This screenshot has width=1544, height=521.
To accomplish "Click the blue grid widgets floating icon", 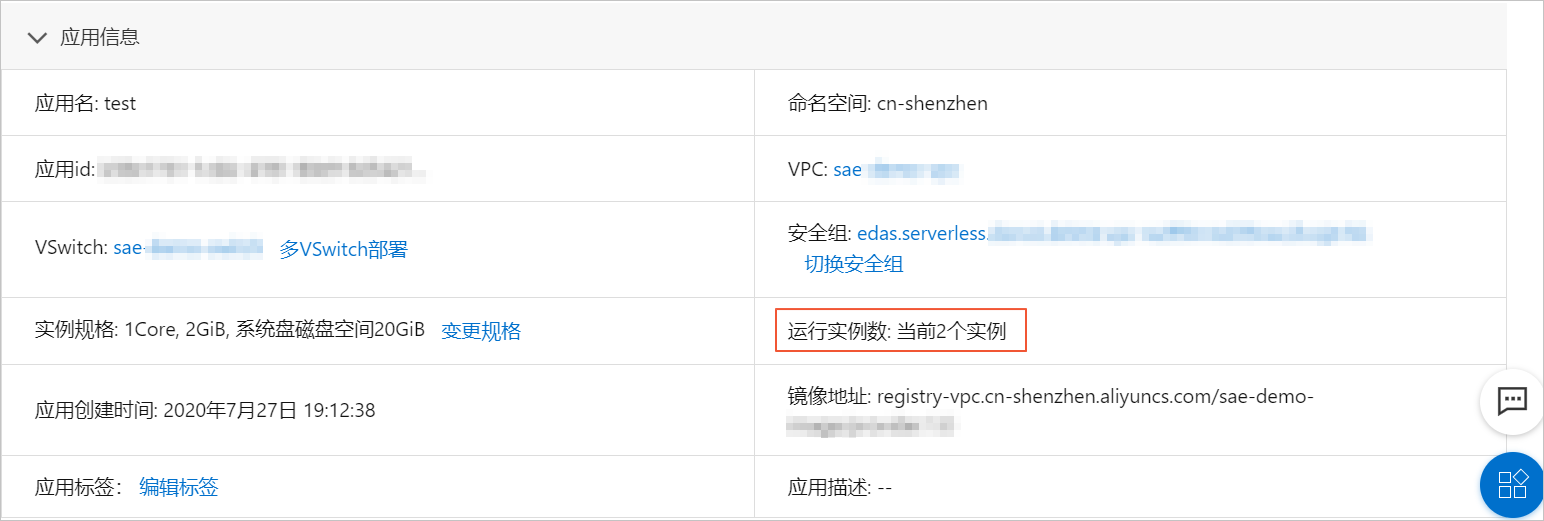I will coord(1511,485).
